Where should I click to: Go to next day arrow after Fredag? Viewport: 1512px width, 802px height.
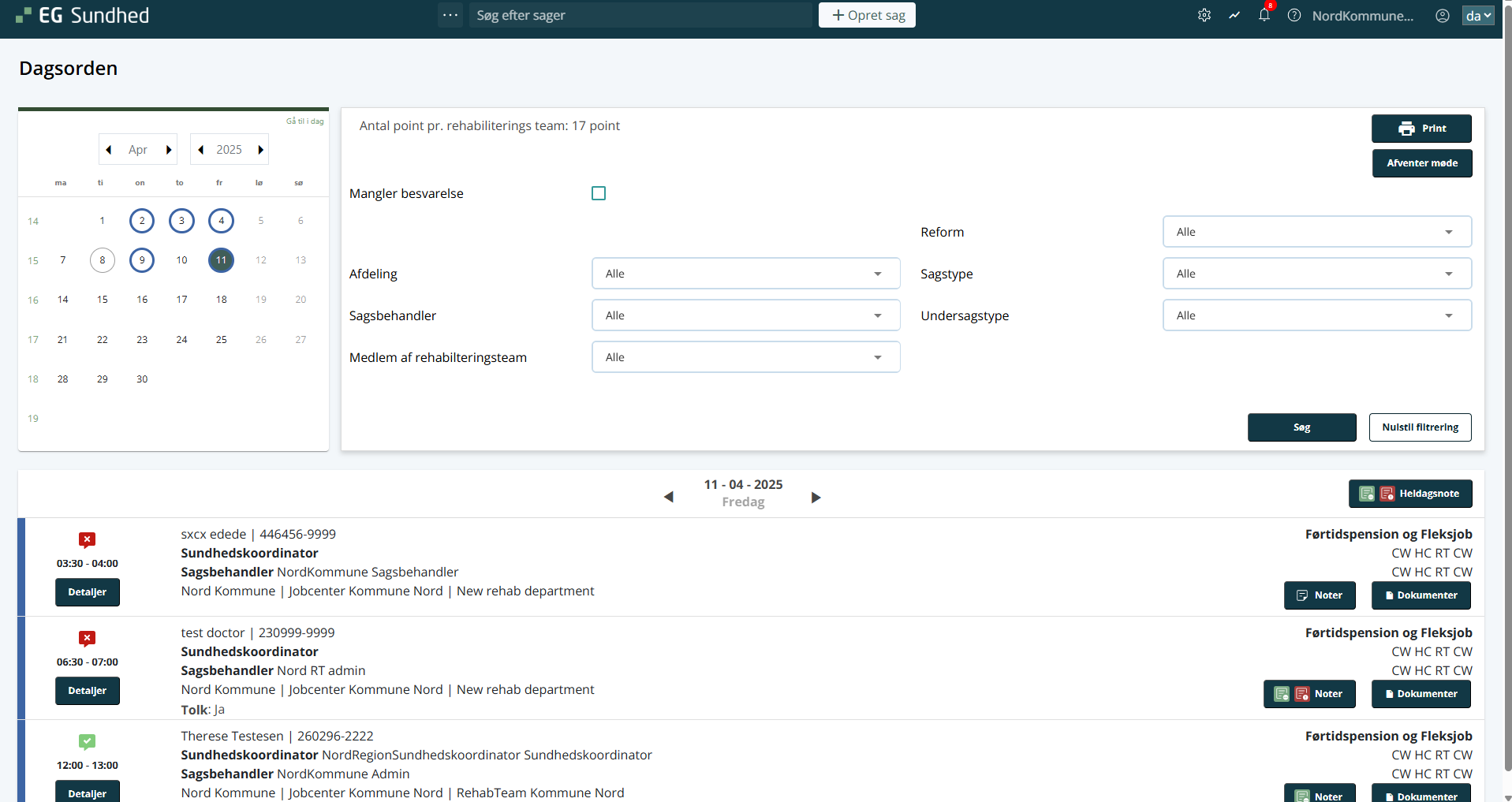coord(816,498)
